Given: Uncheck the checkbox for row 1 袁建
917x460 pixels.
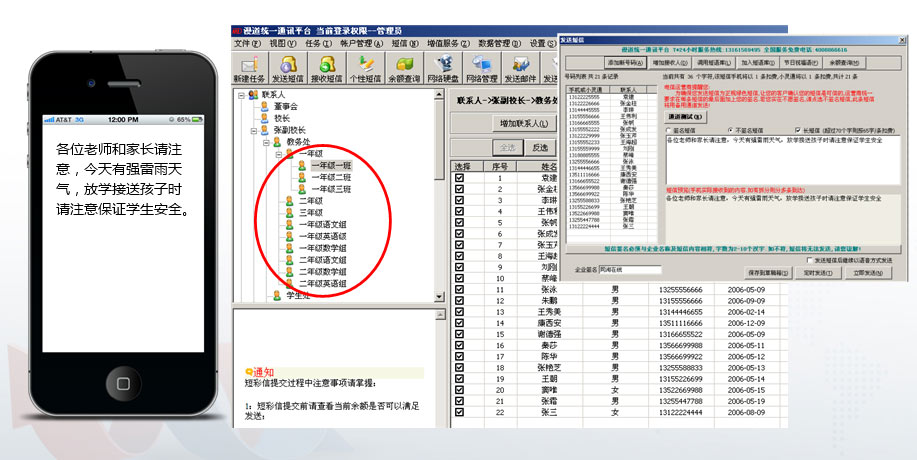Looking at the screenshot, I should coord(460,178).
